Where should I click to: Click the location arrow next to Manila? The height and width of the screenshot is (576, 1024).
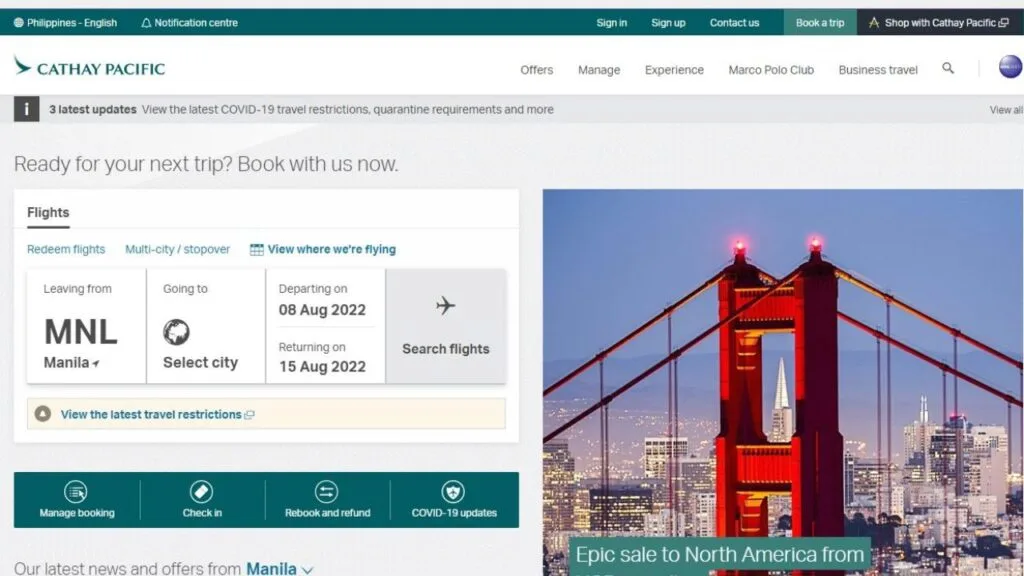(96, 364)
